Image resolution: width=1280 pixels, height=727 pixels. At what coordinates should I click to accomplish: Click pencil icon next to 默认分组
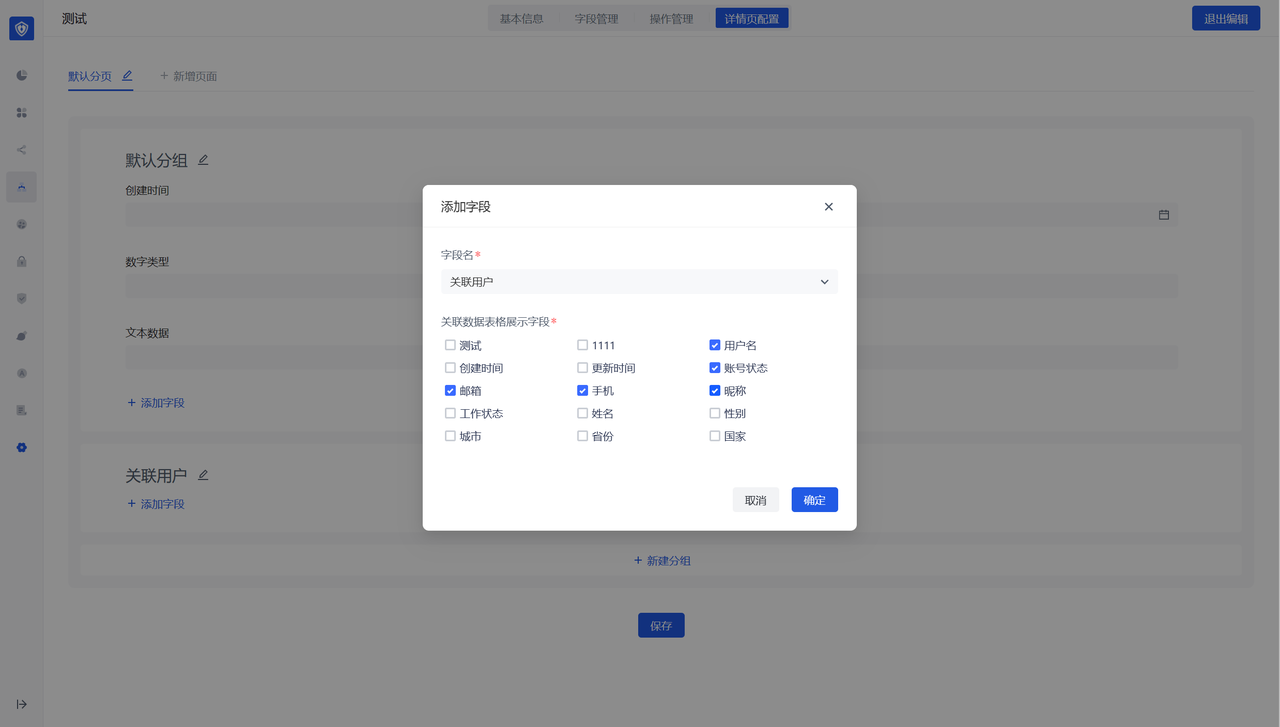coord(203,160)
